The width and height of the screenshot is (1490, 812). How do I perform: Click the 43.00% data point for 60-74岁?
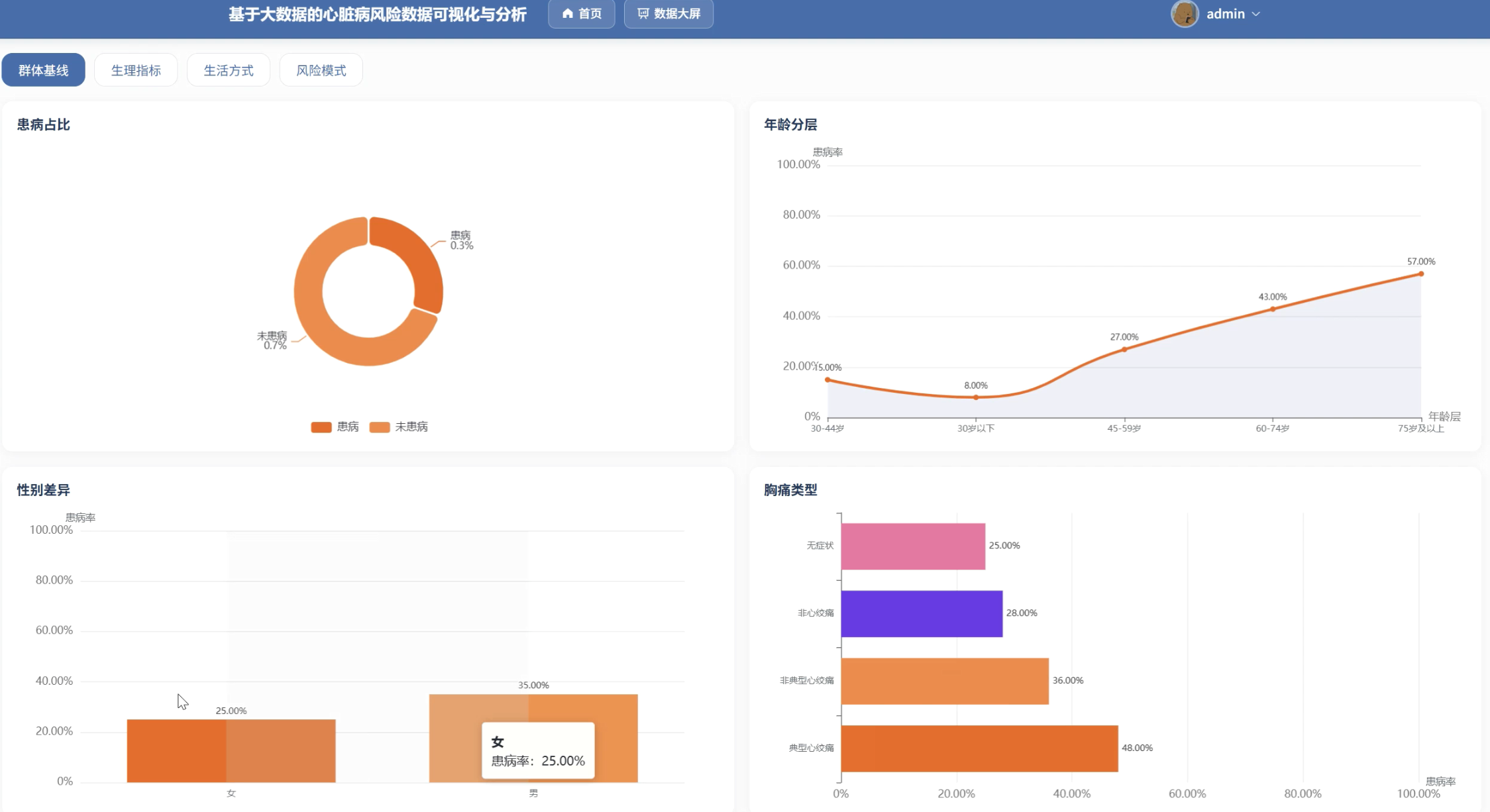(1272, 309)
